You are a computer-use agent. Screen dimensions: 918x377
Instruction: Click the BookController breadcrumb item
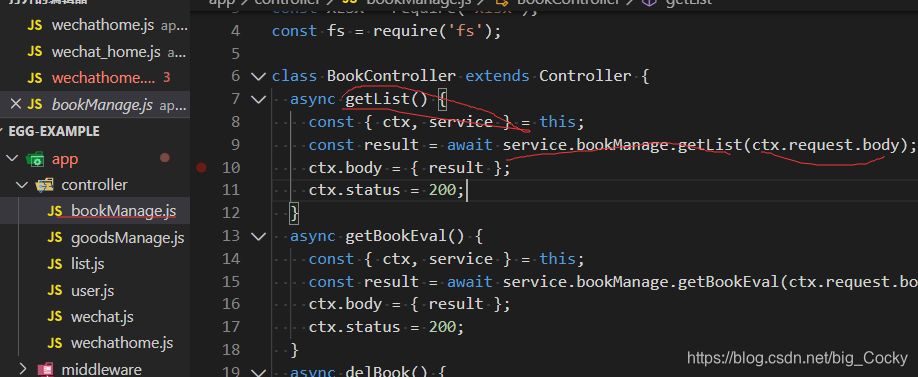pyautogui.click(x=568, y=2)
